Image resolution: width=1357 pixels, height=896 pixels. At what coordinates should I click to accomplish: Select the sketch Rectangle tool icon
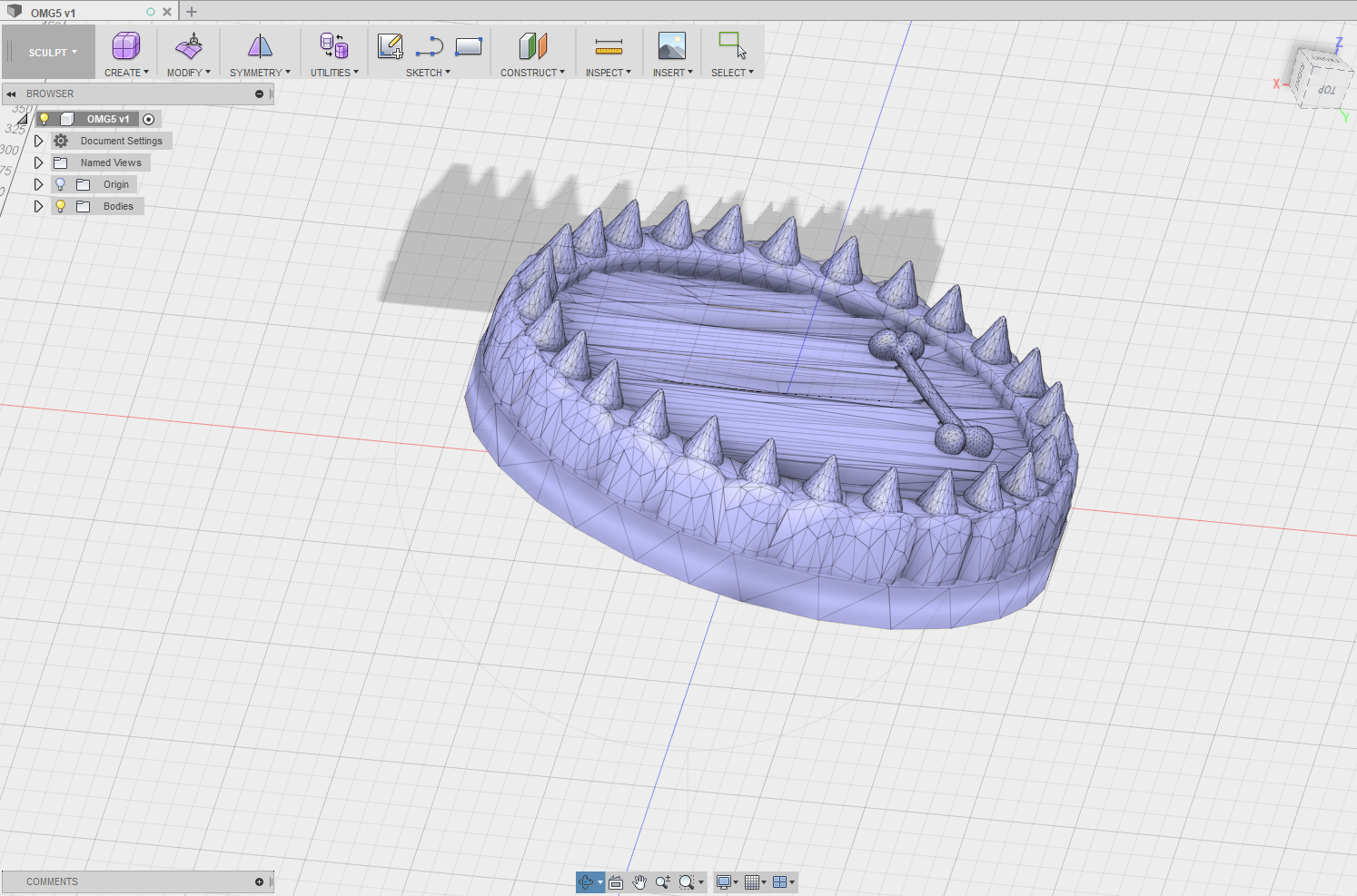point(469,46)
